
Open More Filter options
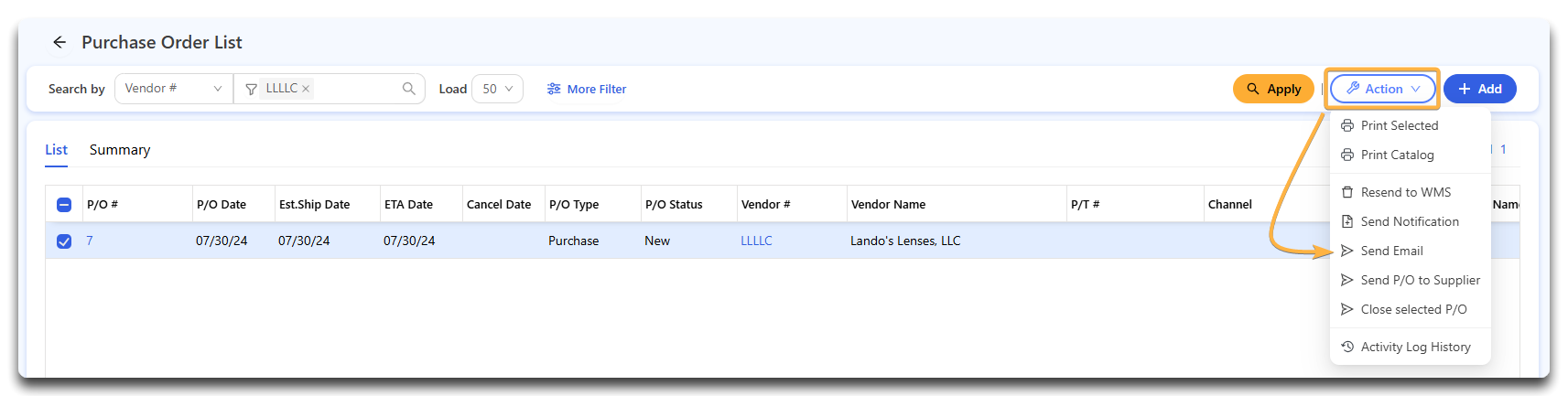coord(587,89)
